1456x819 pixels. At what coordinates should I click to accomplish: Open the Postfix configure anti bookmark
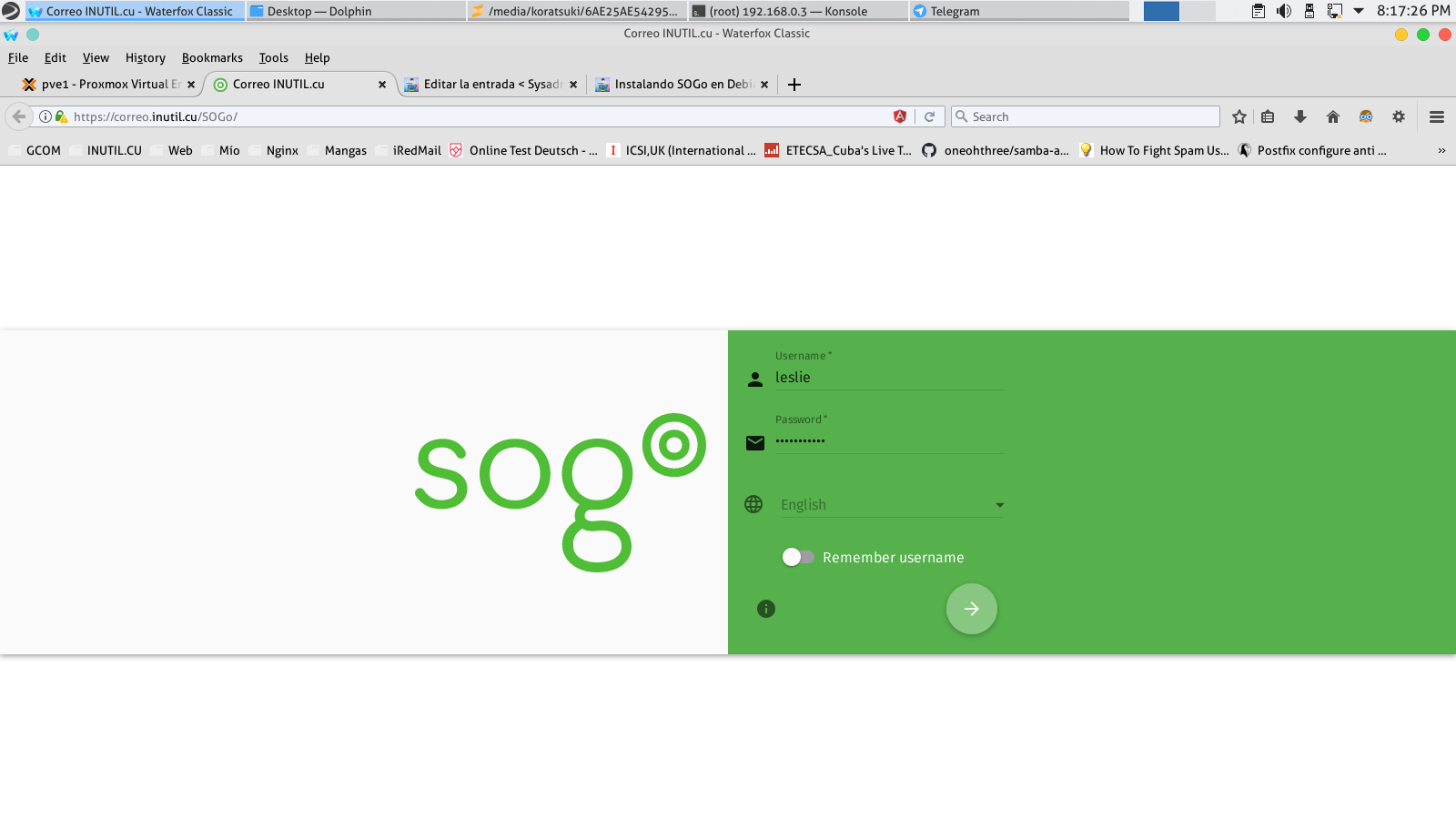click(1312, 151)
